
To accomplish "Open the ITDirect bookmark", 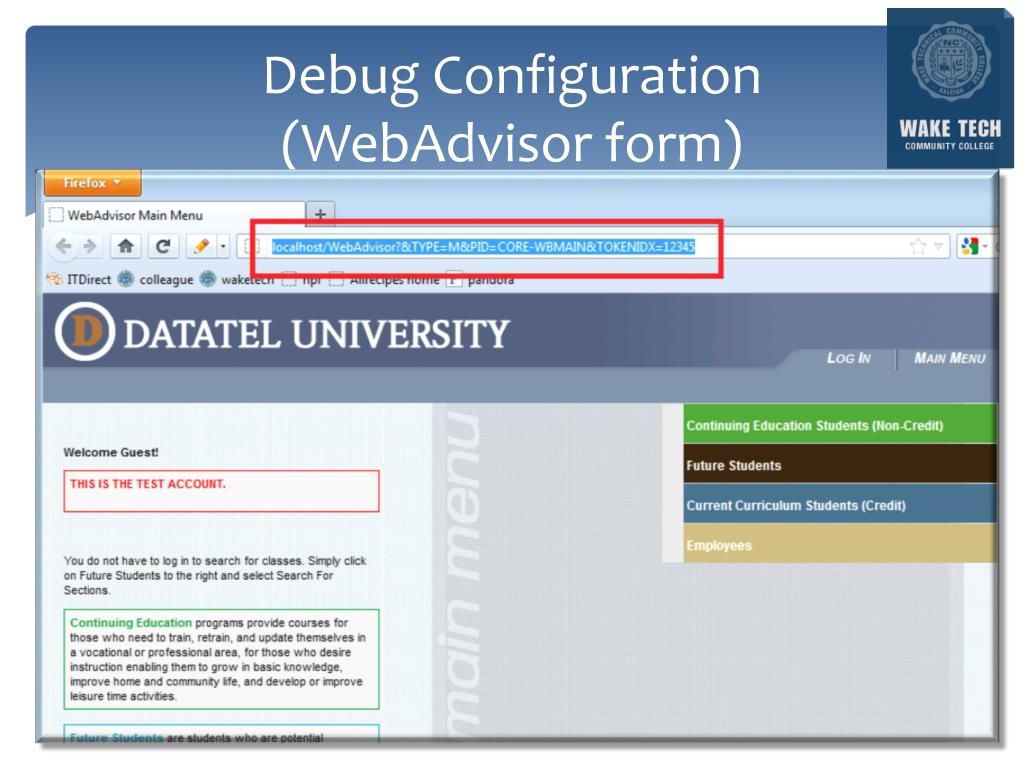I will tap(79, 280).
